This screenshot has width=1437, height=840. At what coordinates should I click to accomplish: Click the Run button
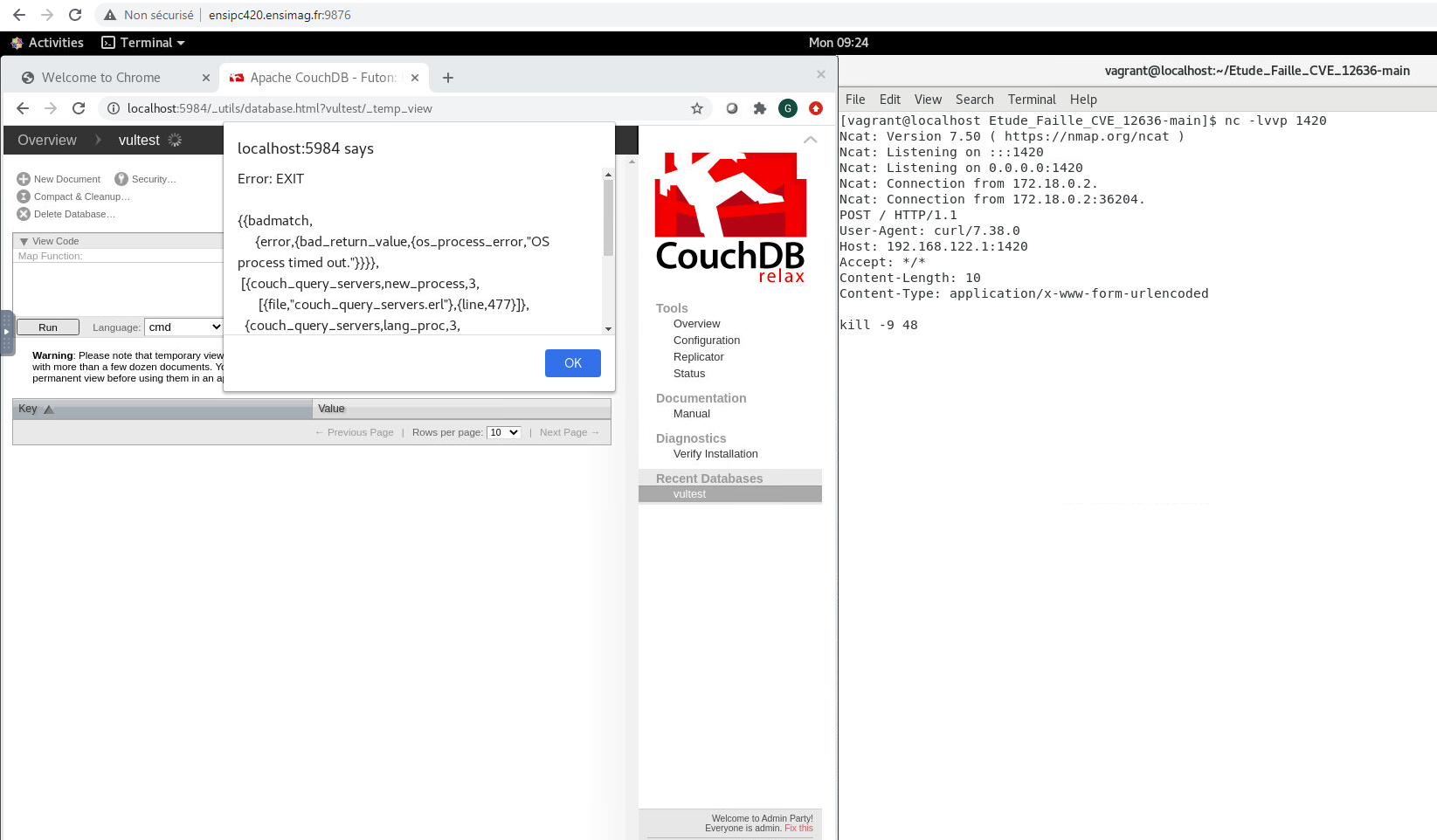pos(48,327)
